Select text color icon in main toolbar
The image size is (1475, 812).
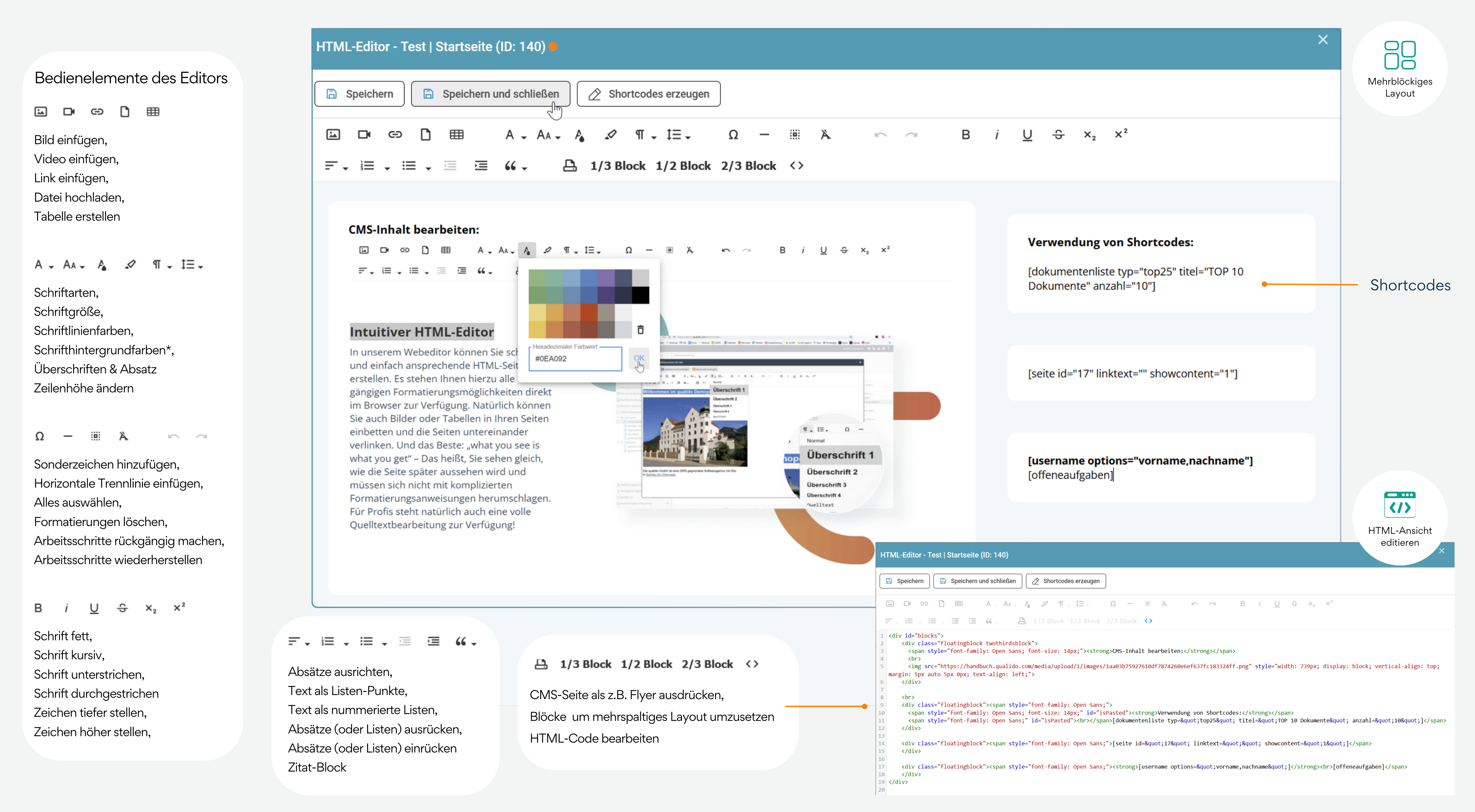[x=579, y=135]
